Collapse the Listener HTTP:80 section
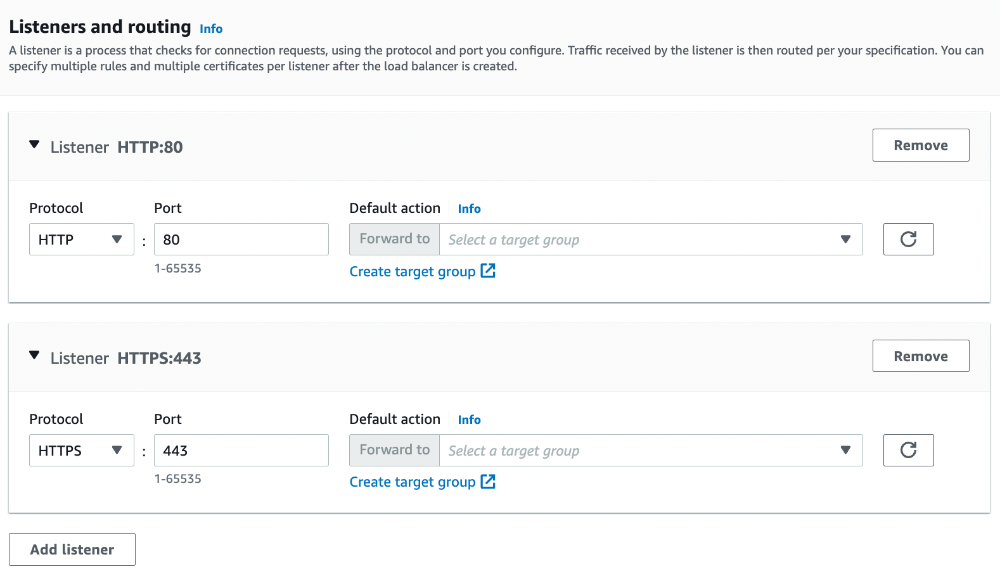1000x577 pixels. (34, 145)
